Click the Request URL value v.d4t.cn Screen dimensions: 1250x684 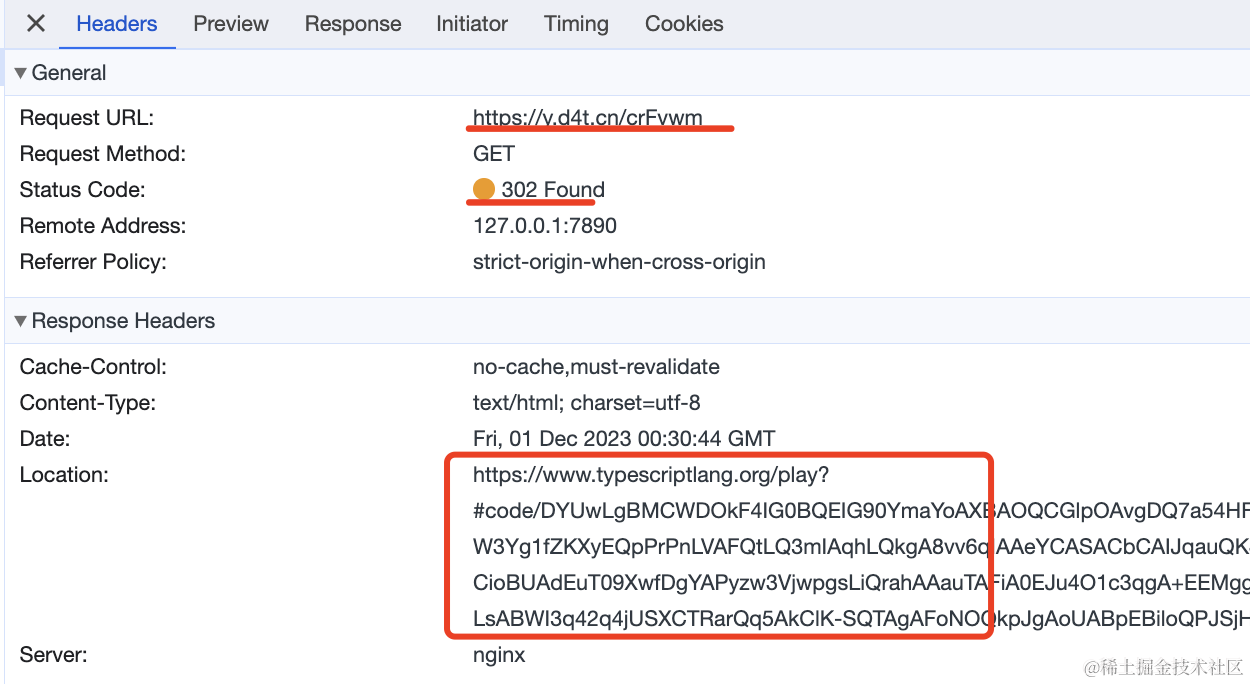click(588, 118)
